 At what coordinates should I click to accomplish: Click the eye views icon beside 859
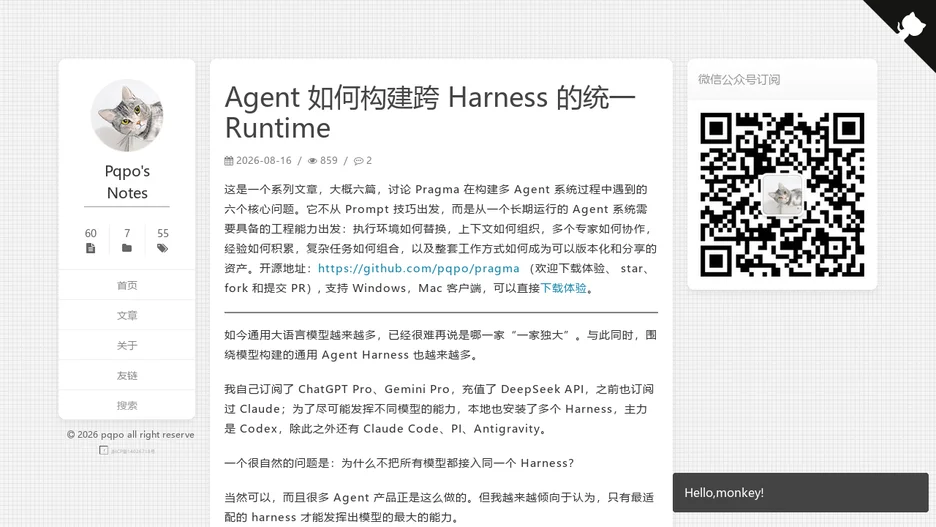312,161
